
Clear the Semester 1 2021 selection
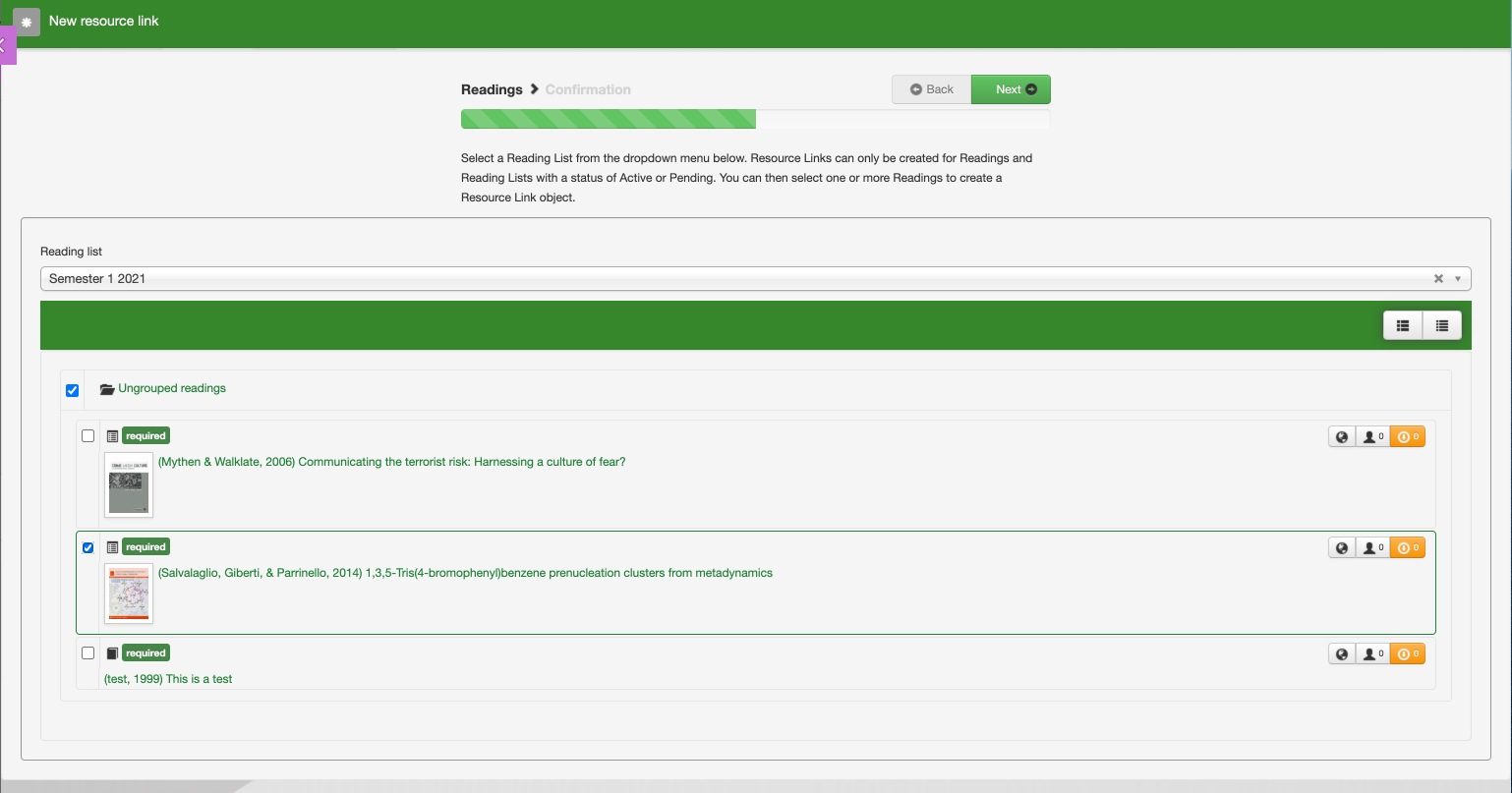[1438, 279]
